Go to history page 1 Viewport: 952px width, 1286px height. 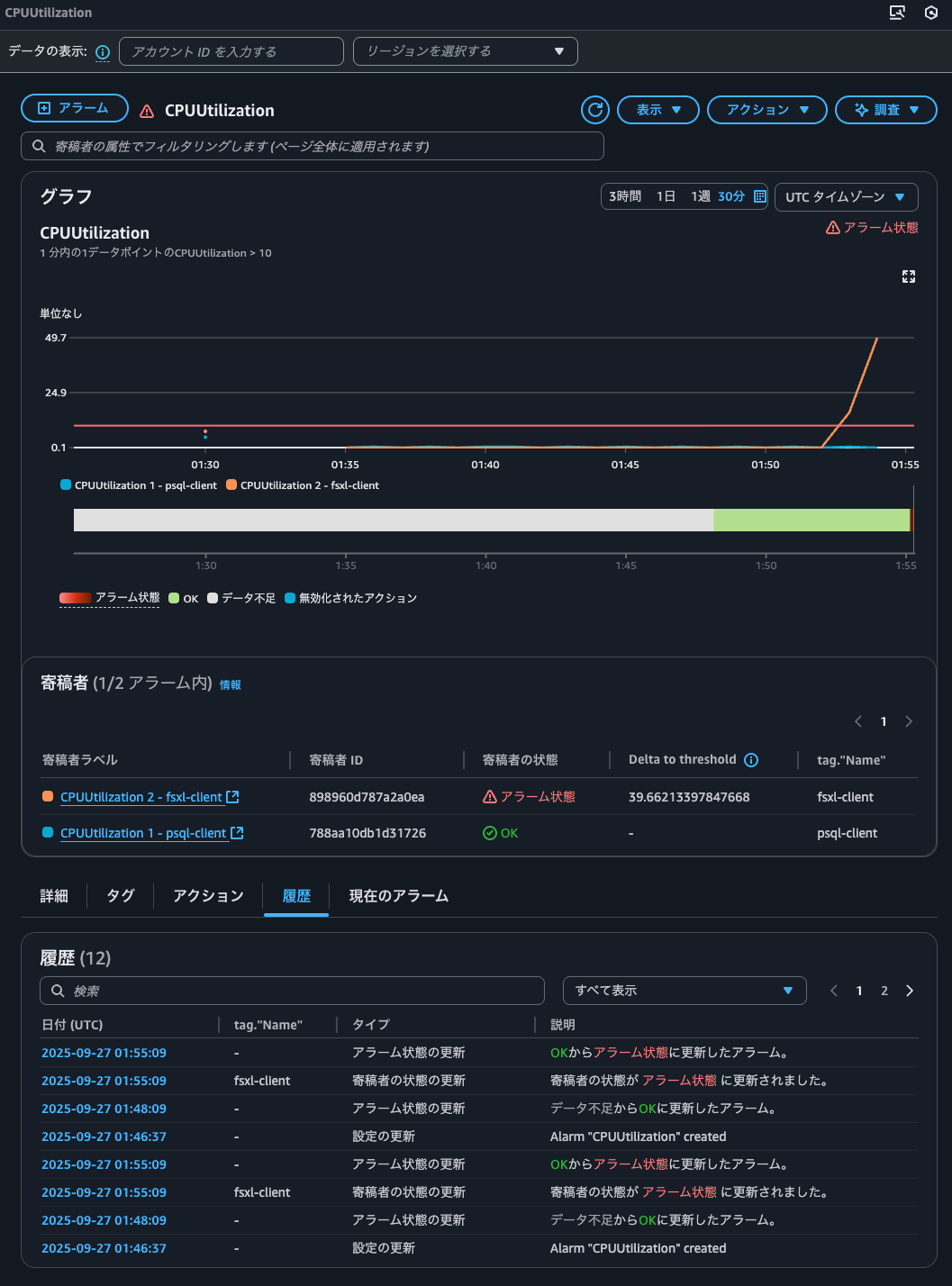coord(859,991)
